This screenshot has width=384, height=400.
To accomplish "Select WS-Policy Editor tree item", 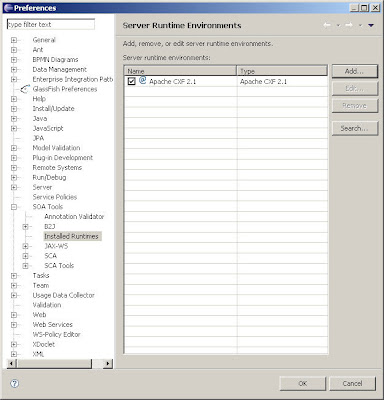I will pyautogui.click(x=57, y=334).
